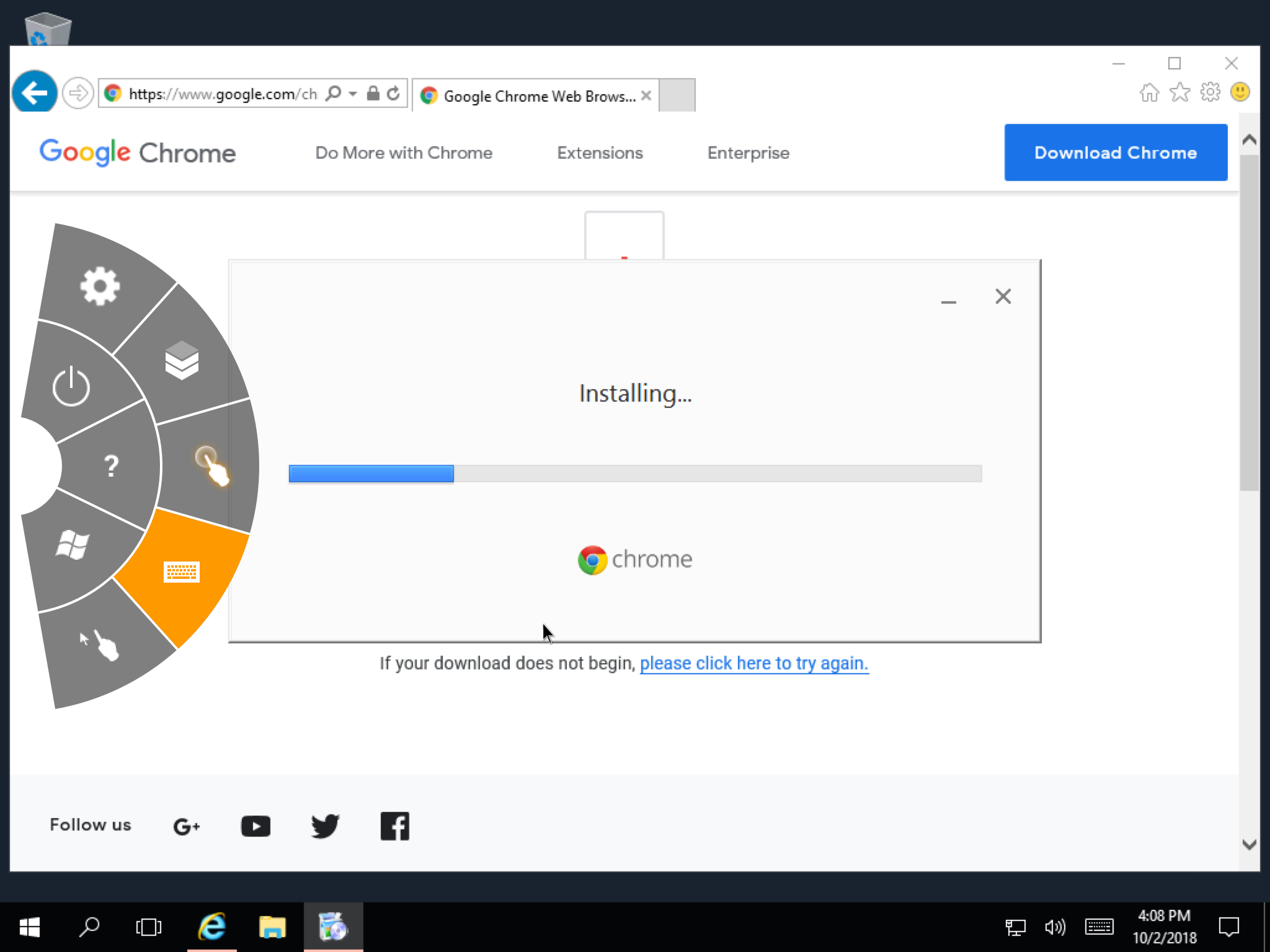This screenshot has width=1270, height=952.
Task: Click the 'Installing...' status text
Action: (x=635, y=394)
